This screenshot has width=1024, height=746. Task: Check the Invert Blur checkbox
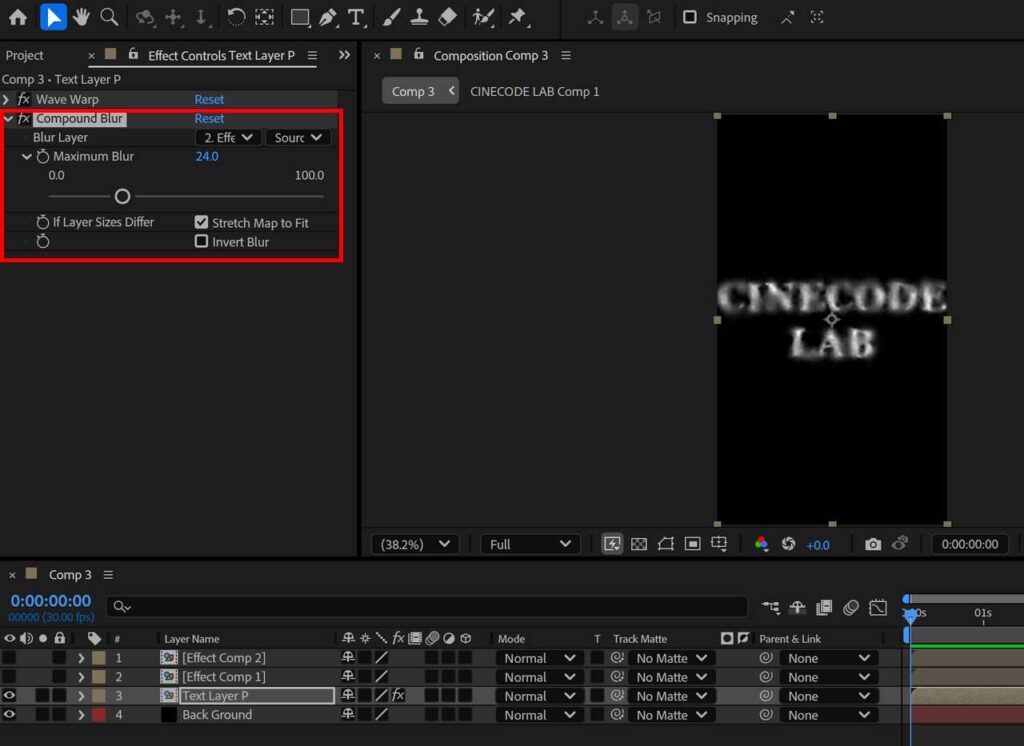coord(201,241)
